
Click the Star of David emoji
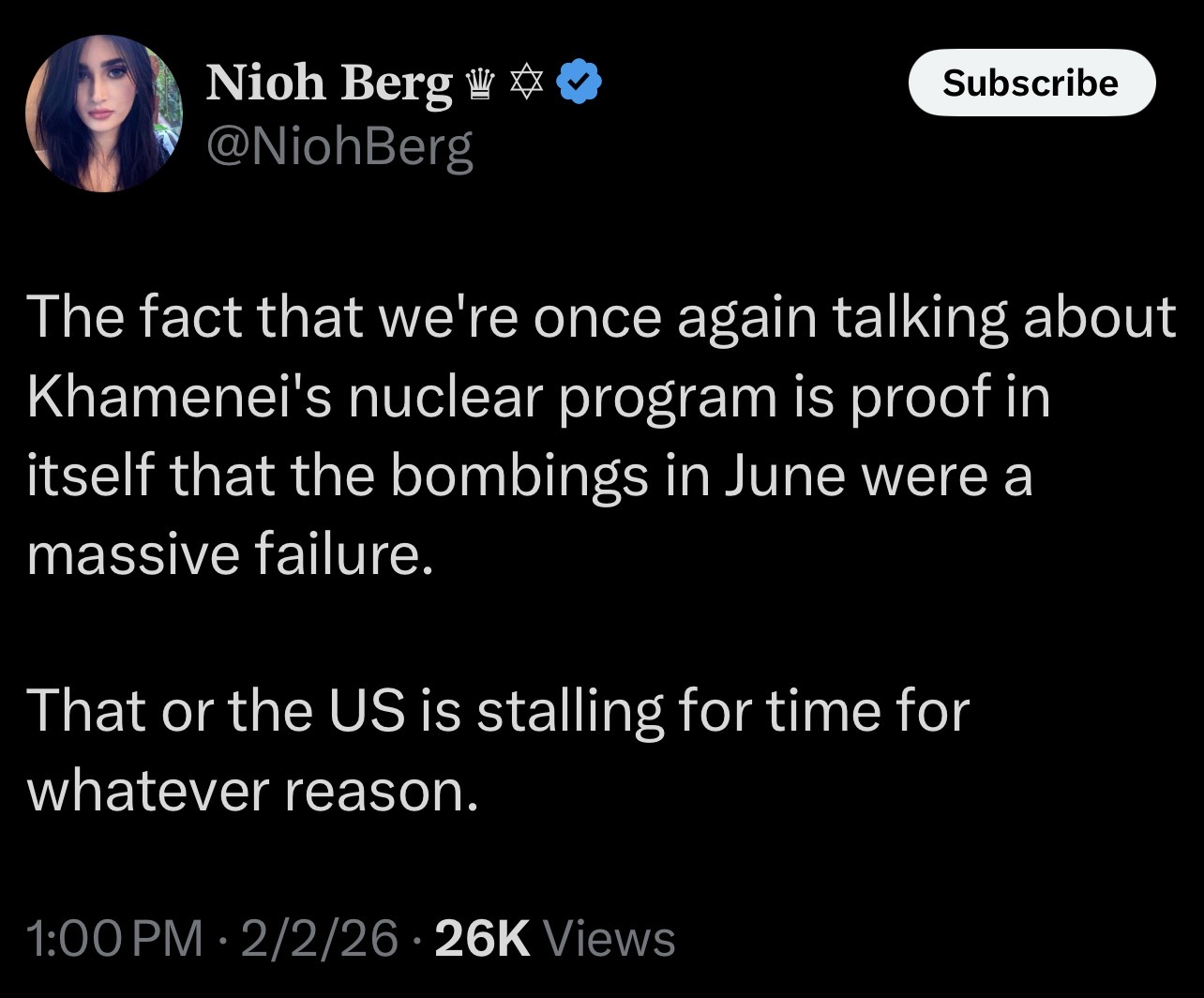[x=526, y=84]
